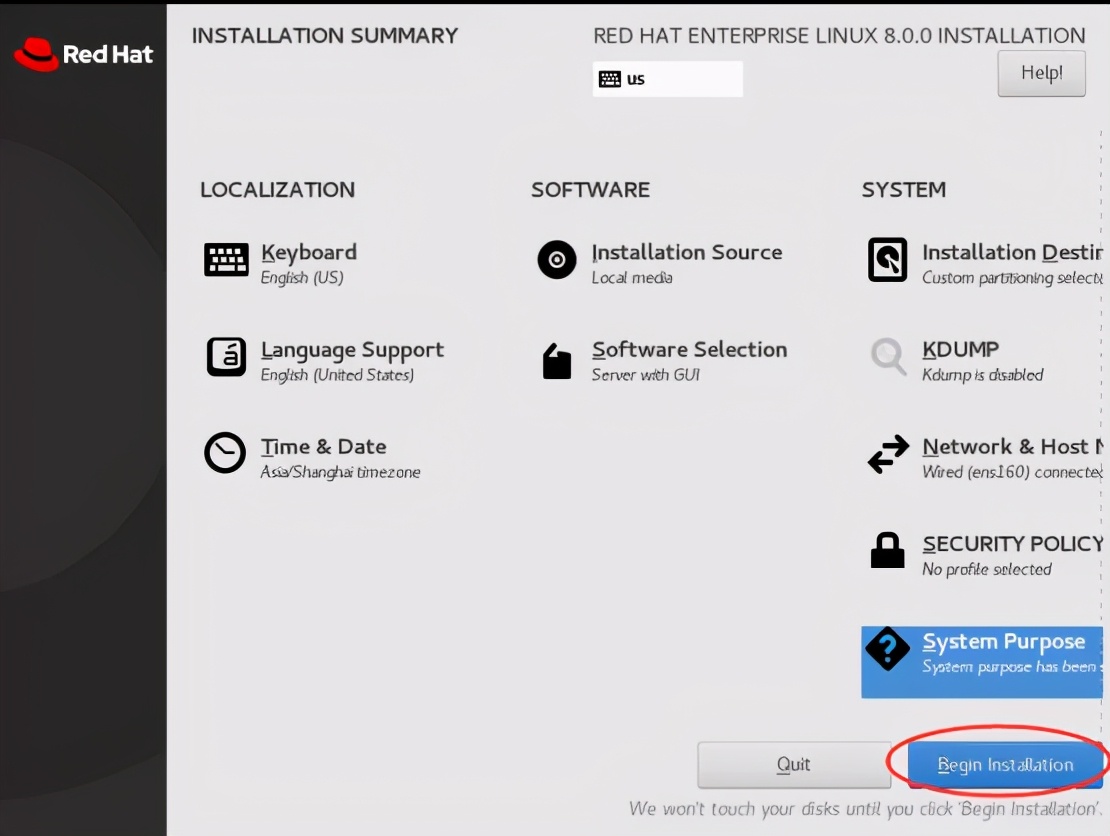Click 'Kdump is disabled' text
Viewport: 1110px width, 836px height.
point(983,374)
